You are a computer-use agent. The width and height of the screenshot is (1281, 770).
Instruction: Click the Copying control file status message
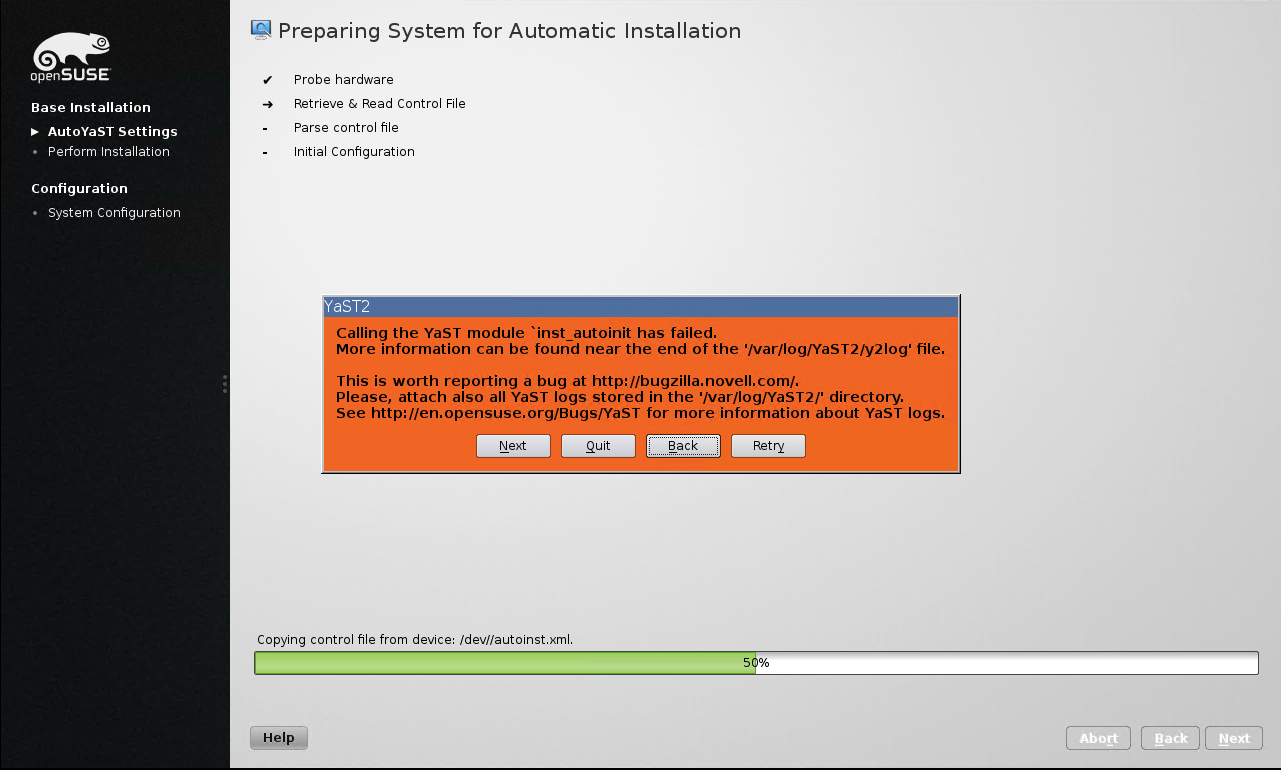[x=415, y=640]
